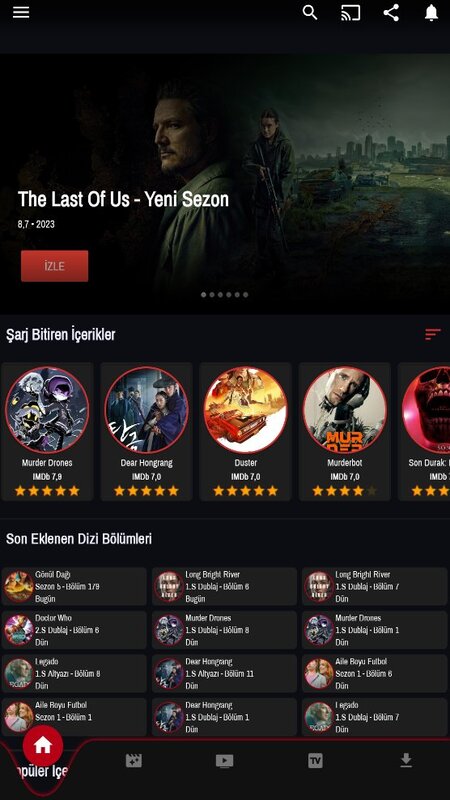This screenshot has height=800, width=450.
Task: Tap the share icon in top bar
Action: 391,13
